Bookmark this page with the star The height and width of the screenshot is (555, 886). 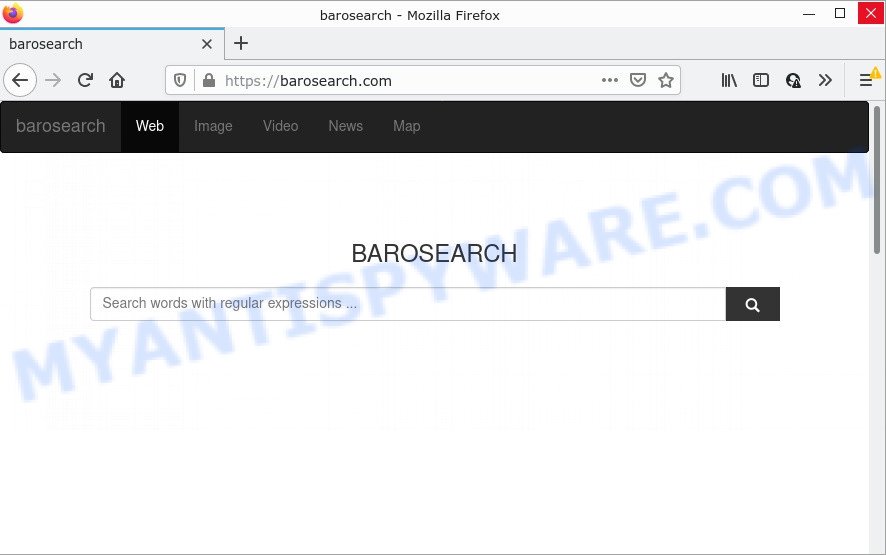(x=666, y=80)
